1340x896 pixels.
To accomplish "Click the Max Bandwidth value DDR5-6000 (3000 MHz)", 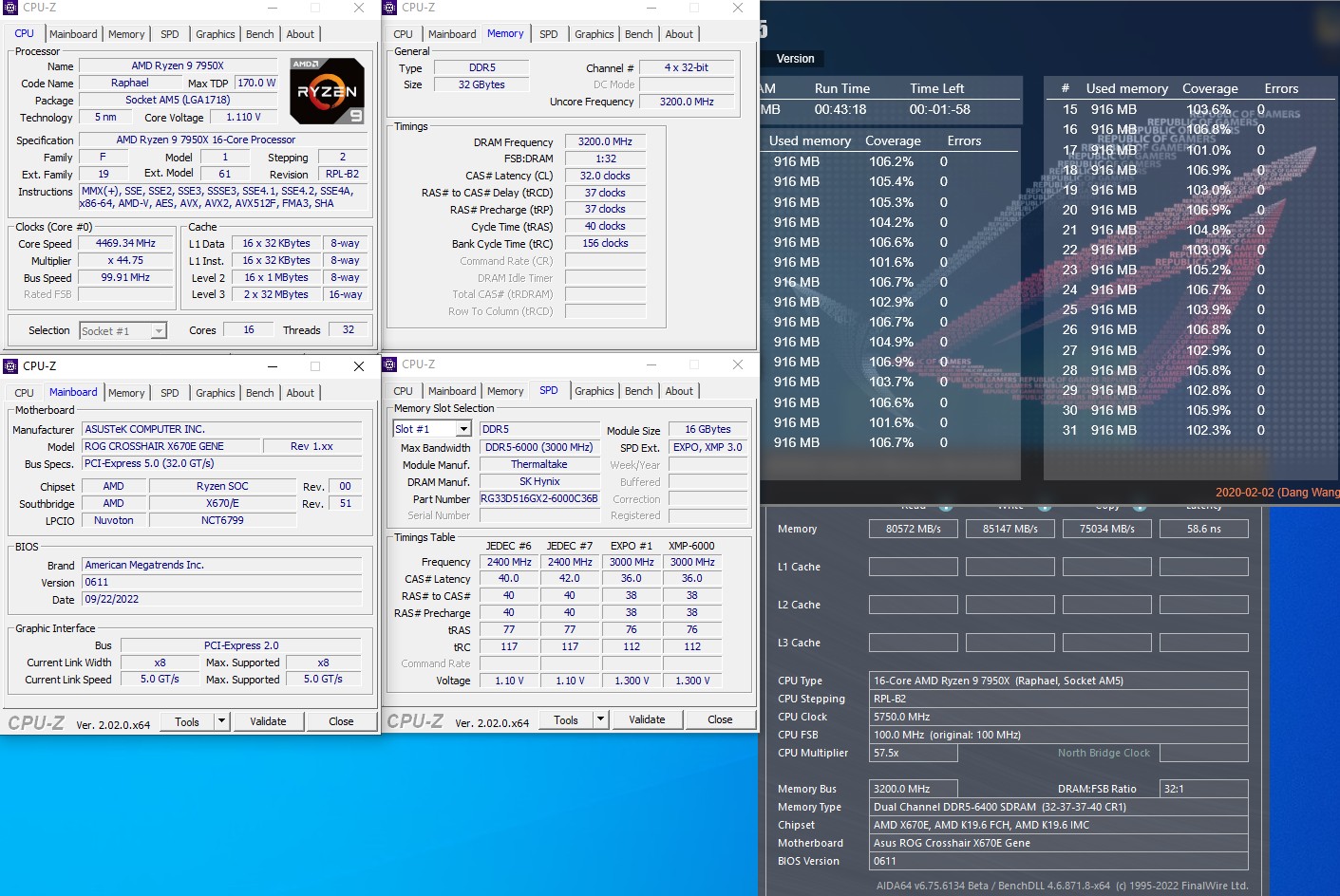I will point(539,448).
